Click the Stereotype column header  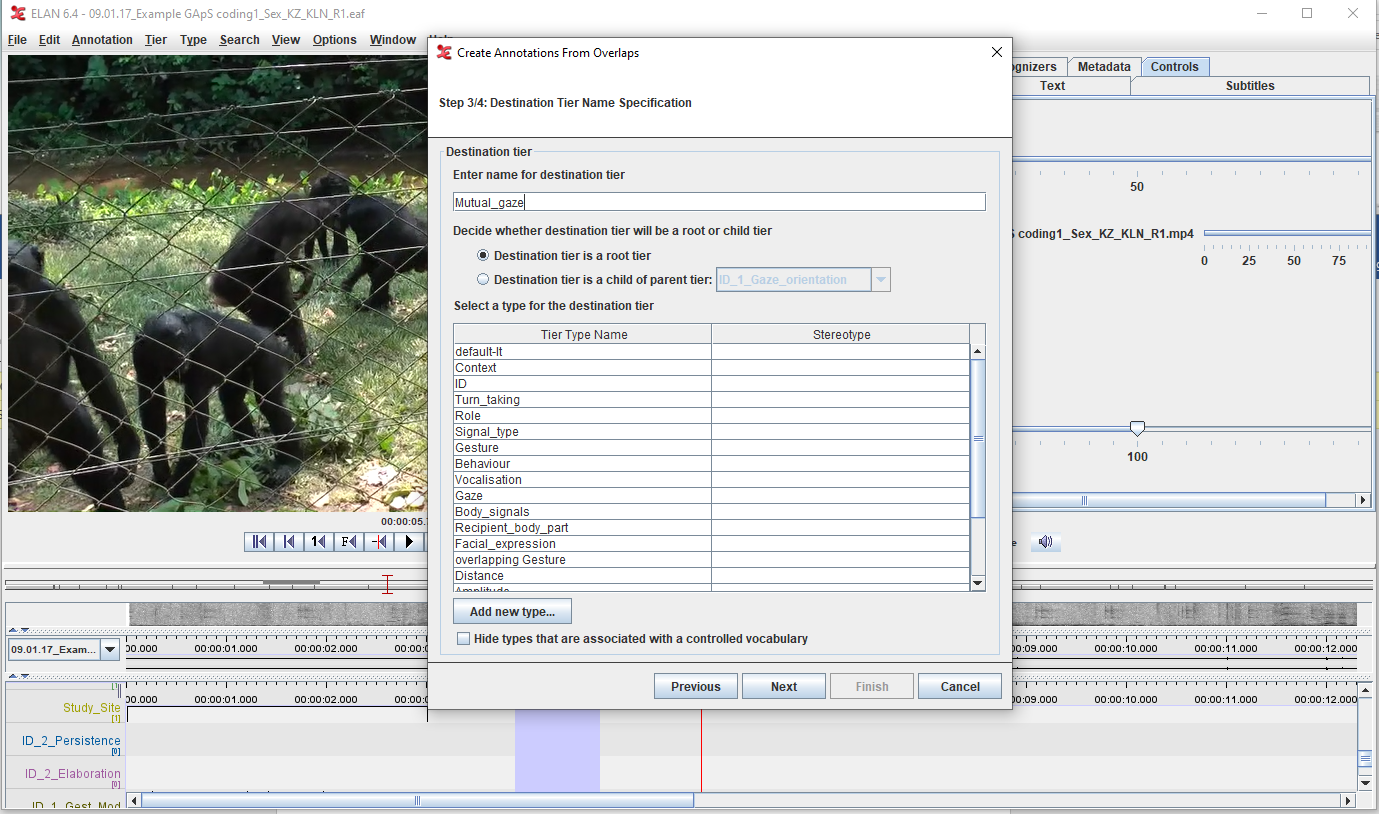(841, 335)
